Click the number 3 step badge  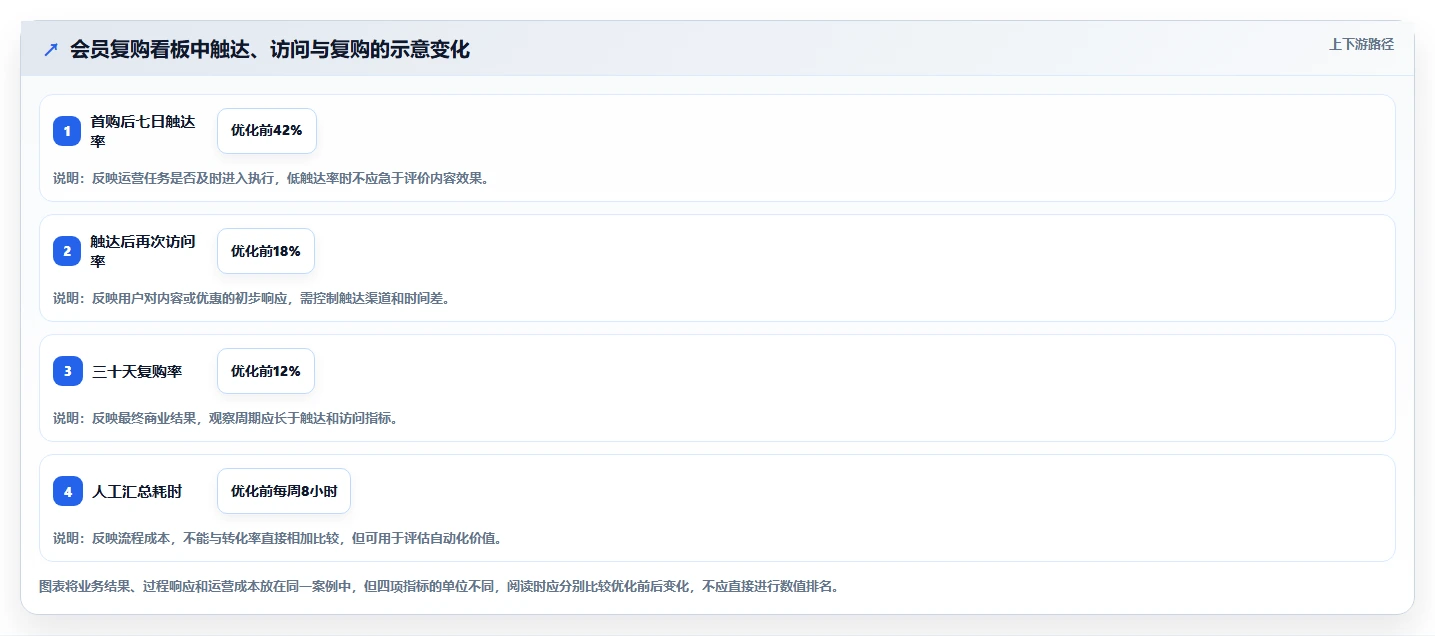67,371
